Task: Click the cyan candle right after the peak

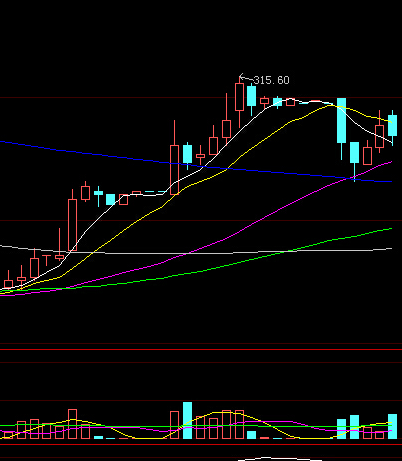Action: (252, 96)
